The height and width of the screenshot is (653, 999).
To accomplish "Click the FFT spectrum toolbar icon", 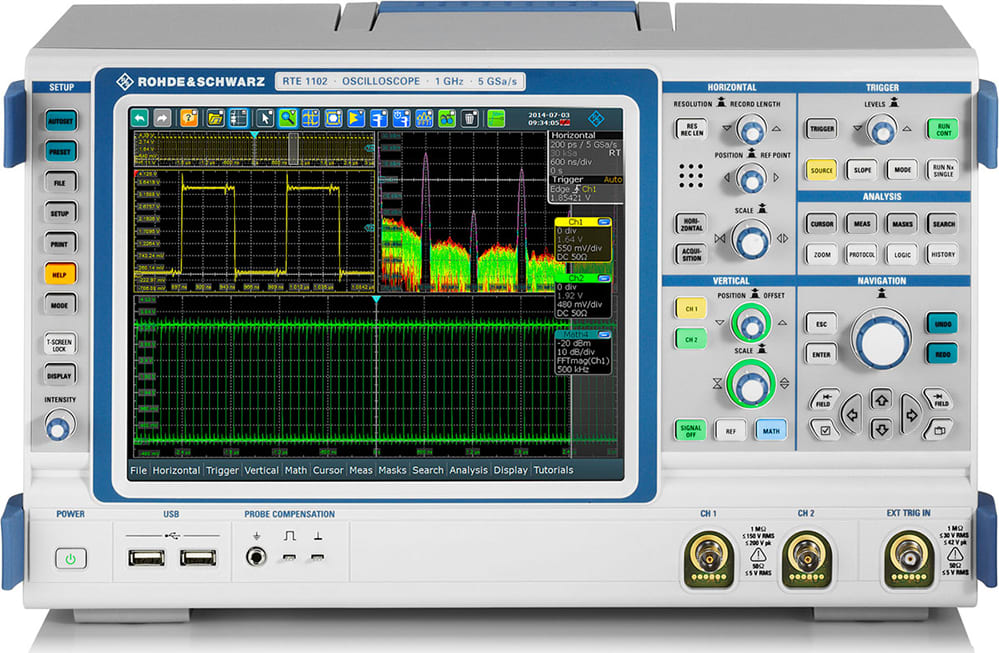I will click(424, 118).
